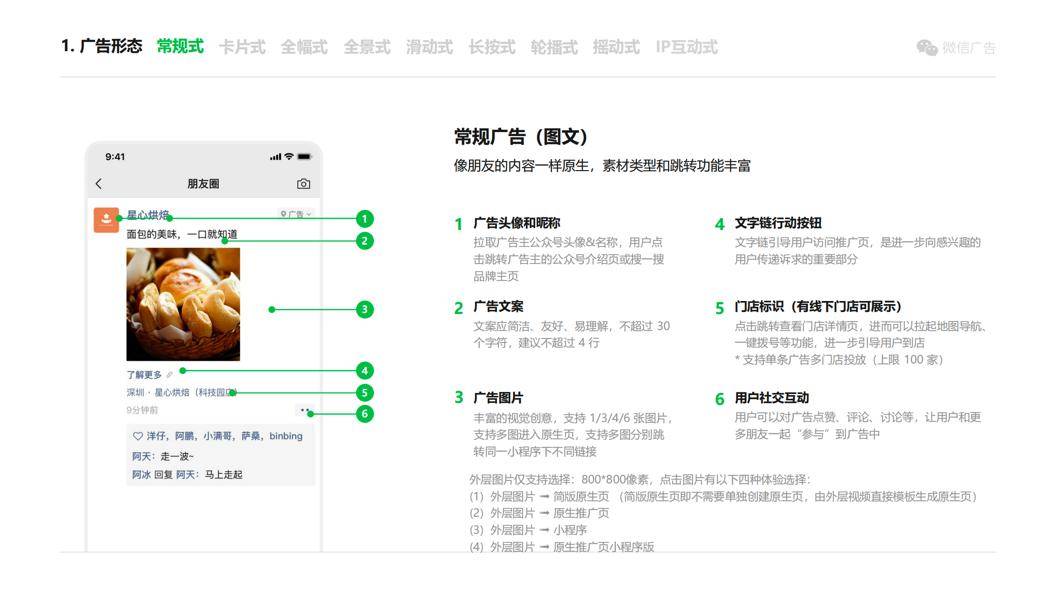Viewport: 1056px width, 602px height.
Task: Click the WeChat 微信广告 logo
Action: point(956,47)
